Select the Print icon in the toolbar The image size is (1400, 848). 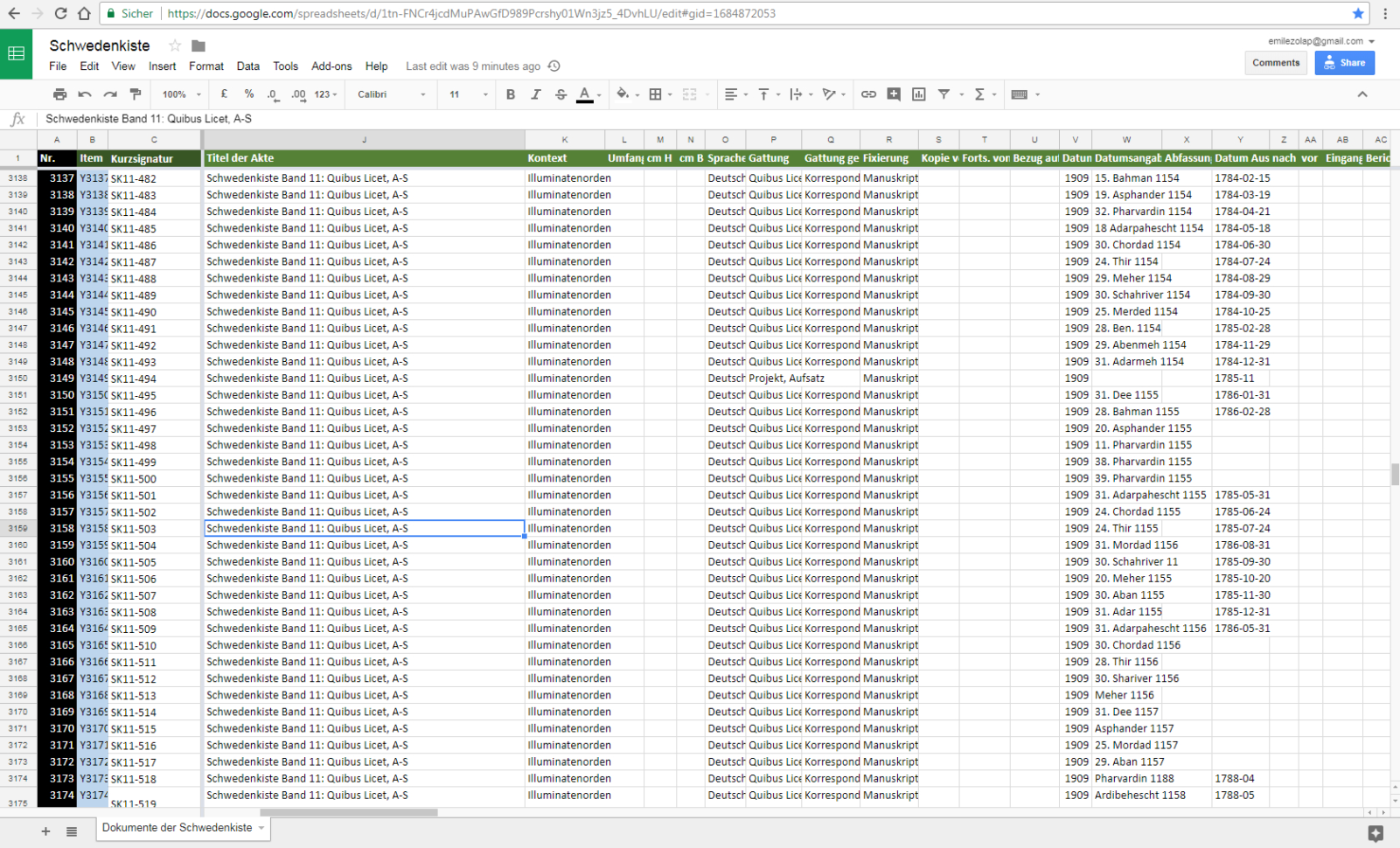tap(59, 94)
